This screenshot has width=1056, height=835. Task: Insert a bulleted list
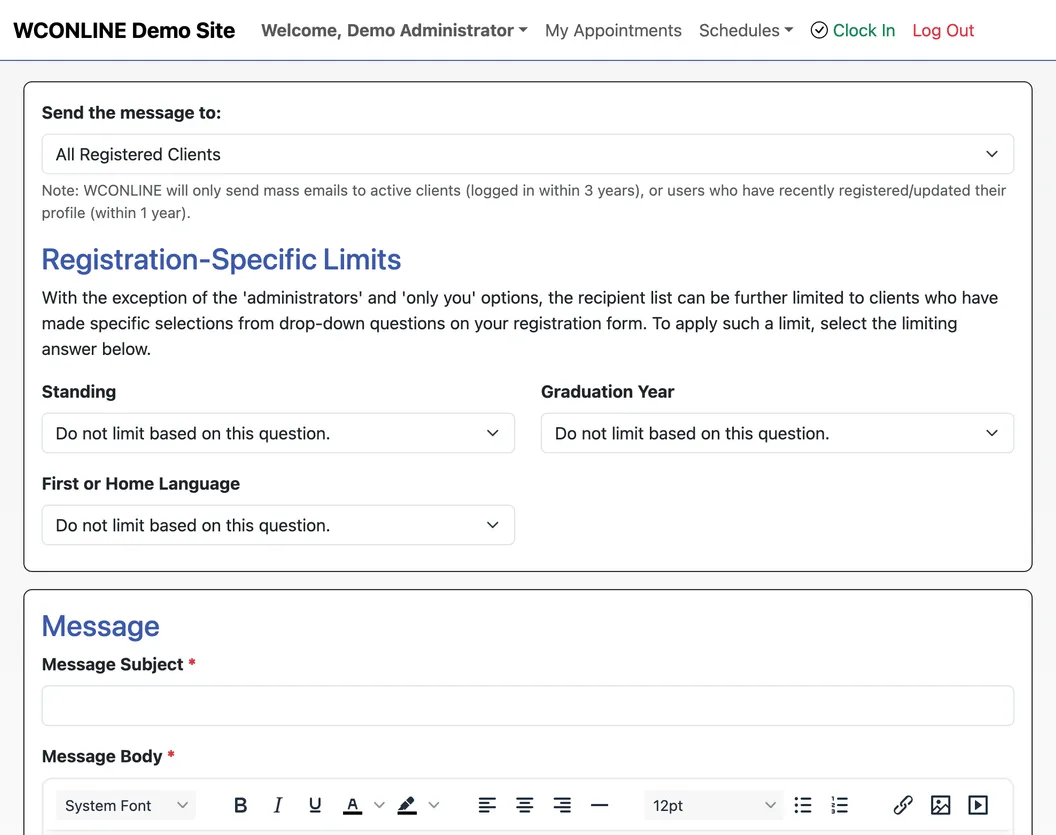click(x=803, y=805)
